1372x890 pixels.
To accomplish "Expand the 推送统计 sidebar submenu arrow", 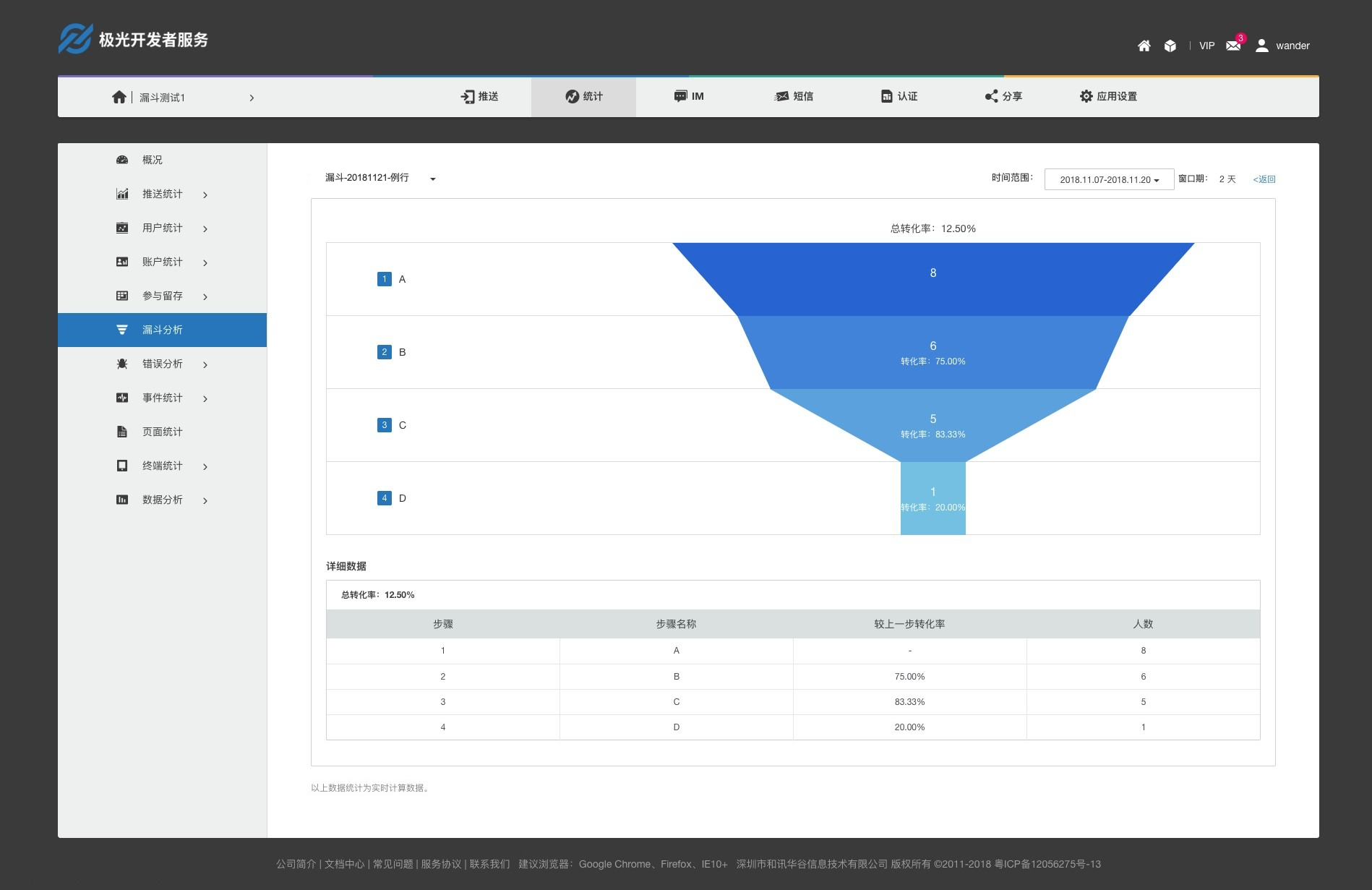I will 205,194.
